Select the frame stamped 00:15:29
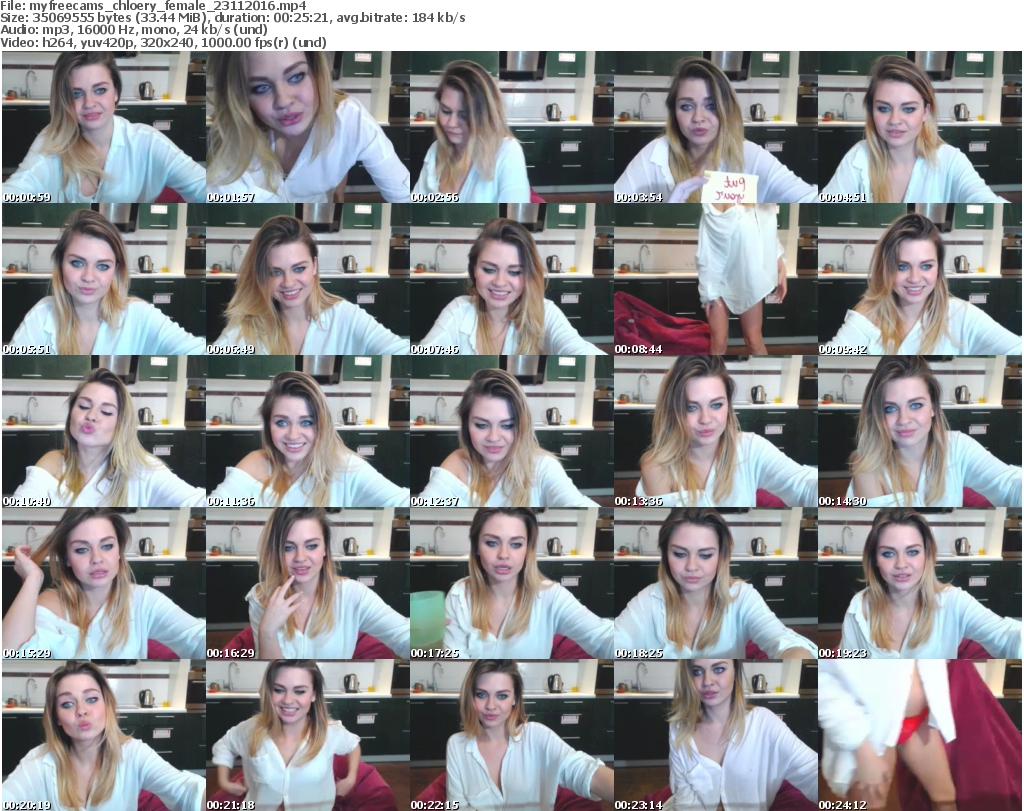 click(104, 583)
